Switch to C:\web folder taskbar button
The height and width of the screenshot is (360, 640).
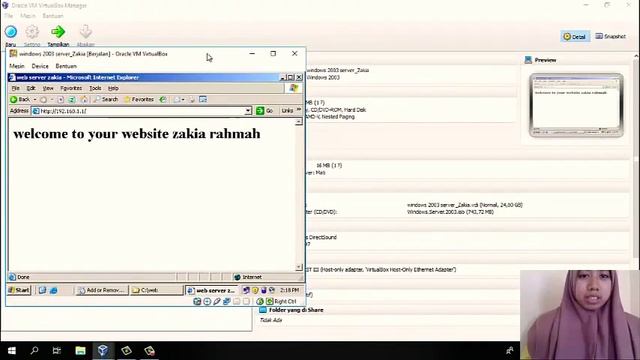click(x=157, y=290)
